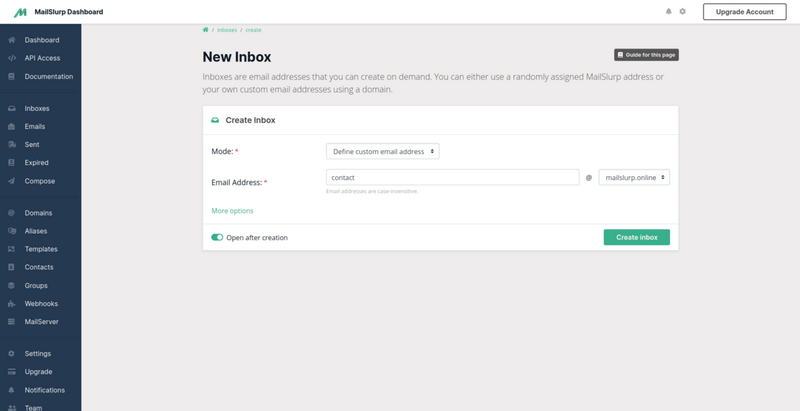Click the Domains globe icon

12,213
